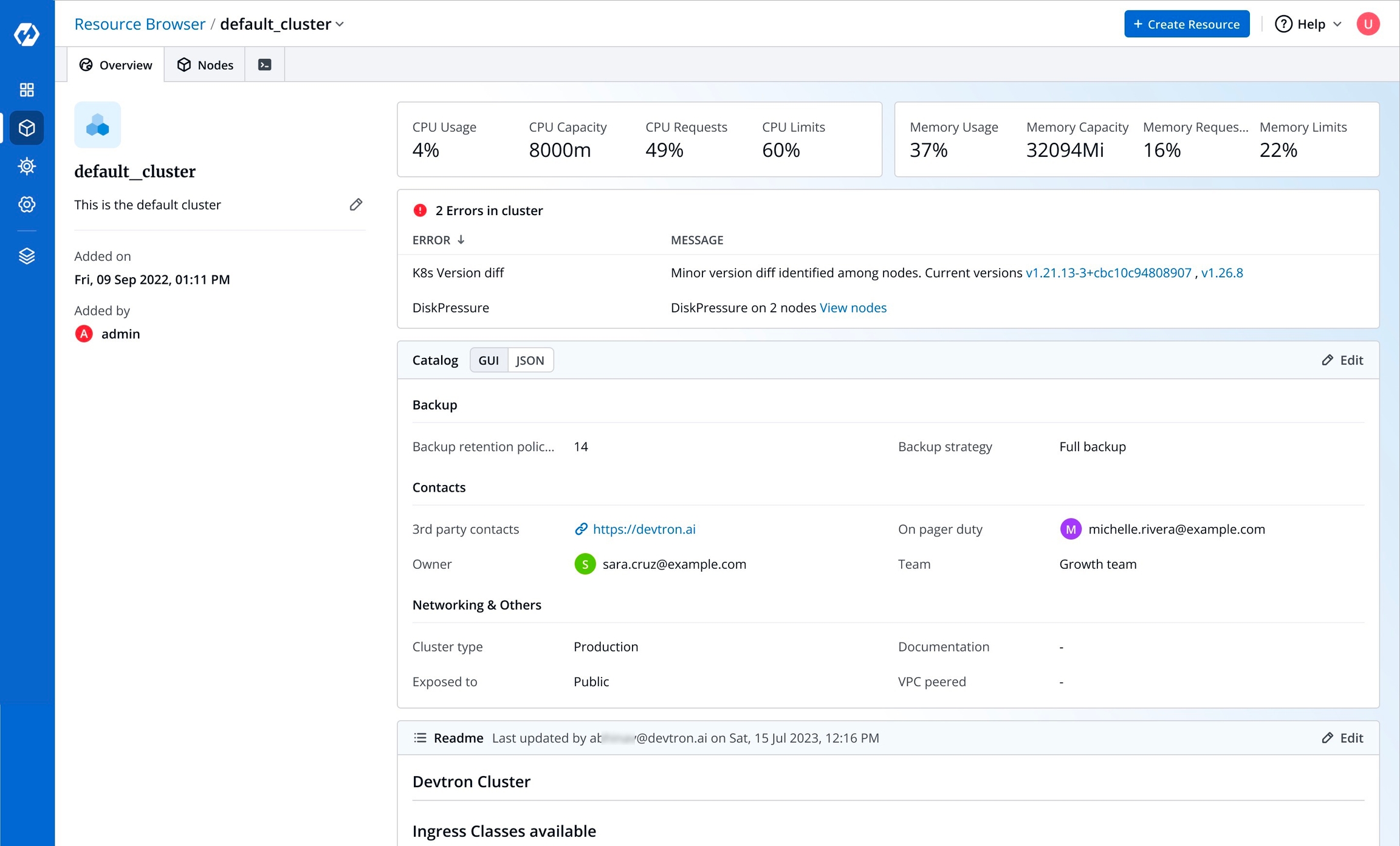Click View nodes link for DiskPressure
The height and width of the screenshot is (846, 1400).
pos(853,308)
